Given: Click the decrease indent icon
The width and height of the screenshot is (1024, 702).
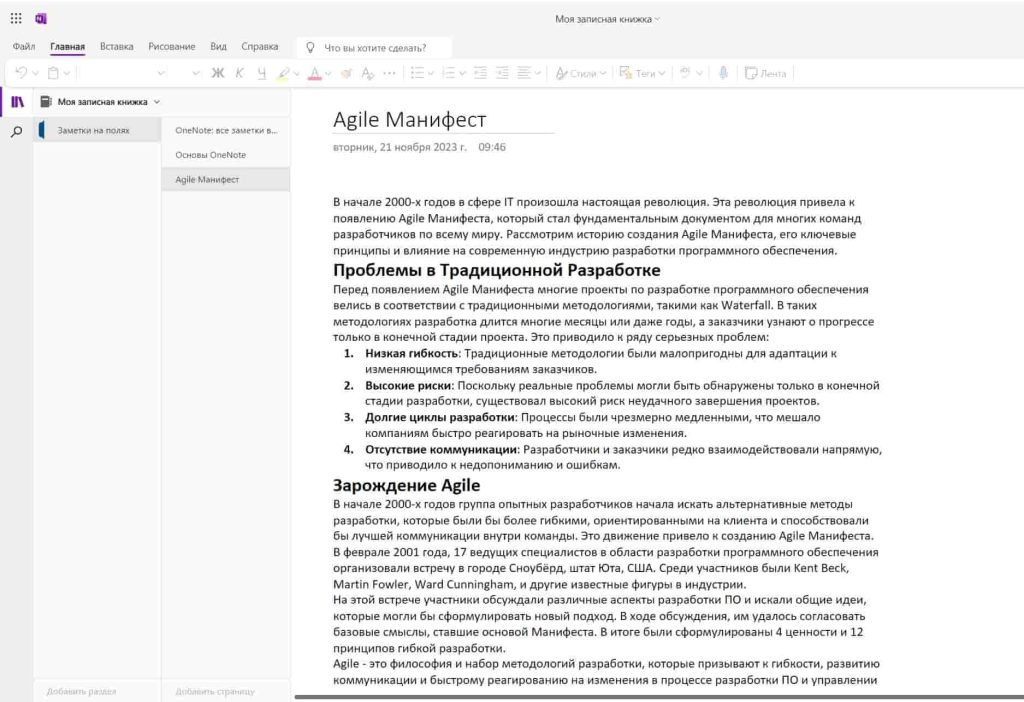Looking at the screenshot, I should point(481,73).
